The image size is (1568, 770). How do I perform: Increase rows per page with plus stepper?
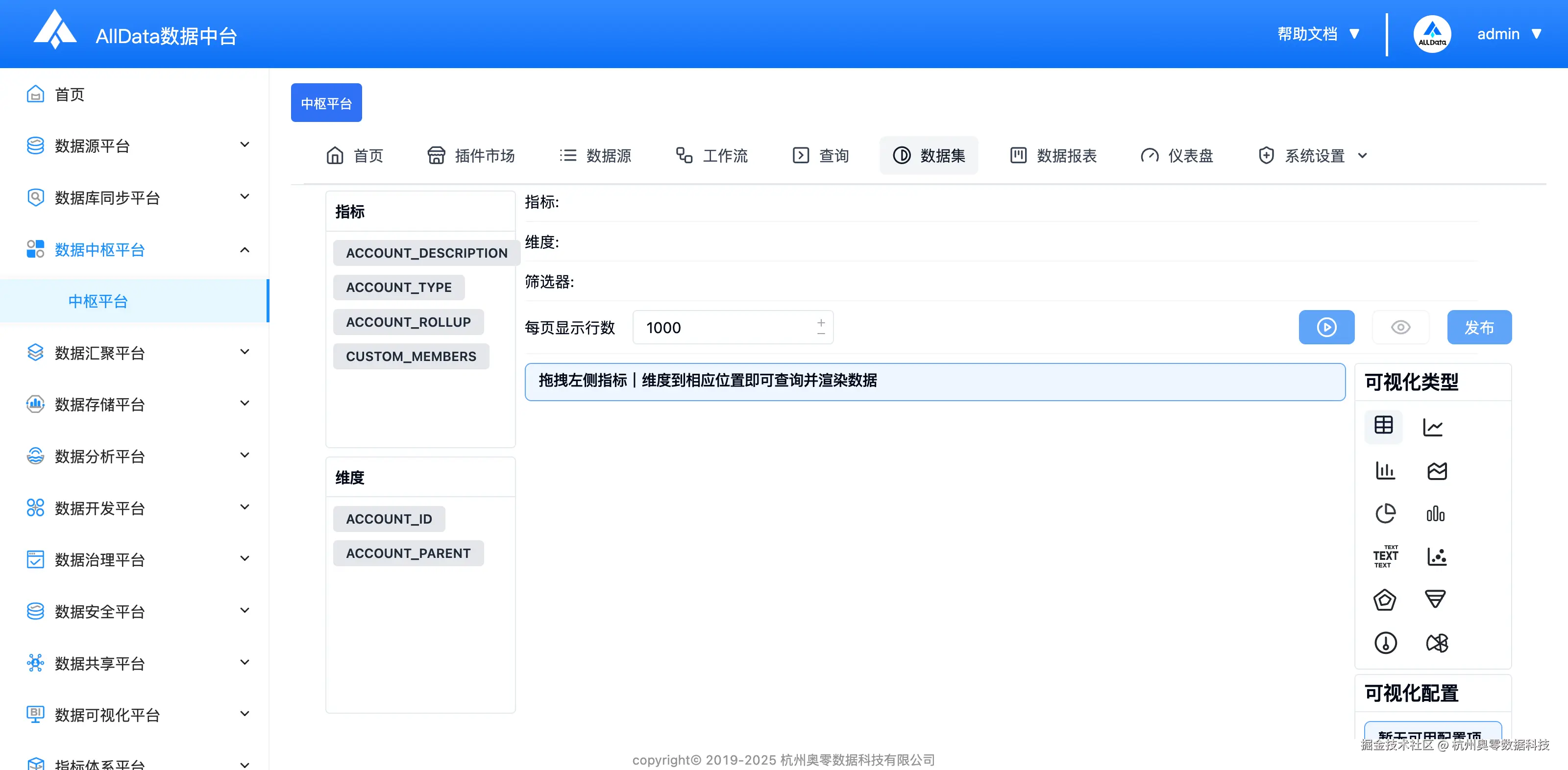tap(821, 321)
